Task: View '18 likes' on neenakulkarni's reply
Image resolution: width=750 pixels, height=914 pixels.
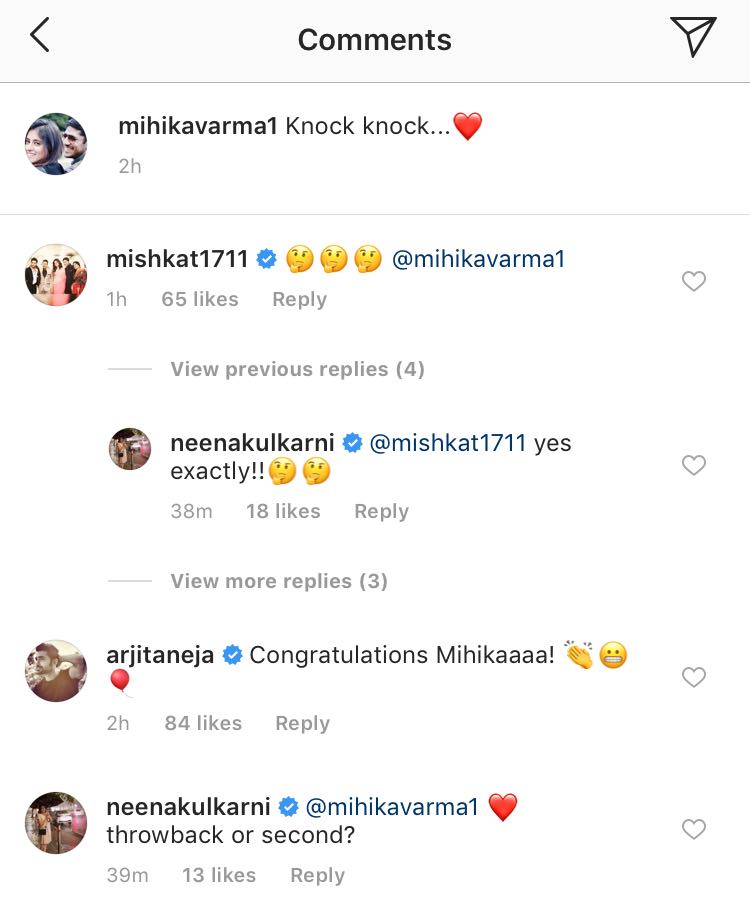Action: pyautogui.click(x=282, y=511)
